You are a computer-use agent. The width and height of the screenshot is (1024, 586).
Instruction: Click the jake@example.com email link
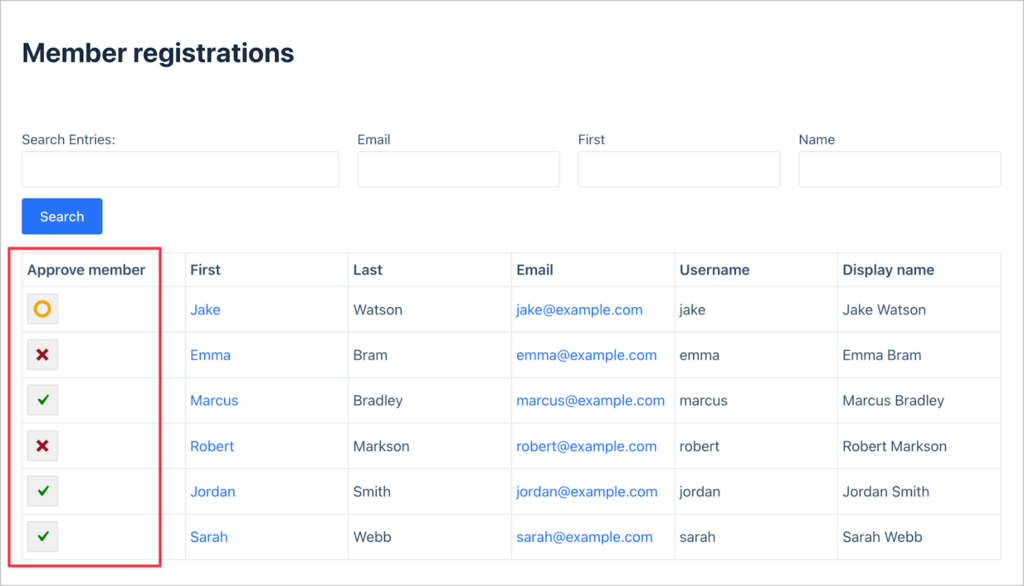click(579, 310)
